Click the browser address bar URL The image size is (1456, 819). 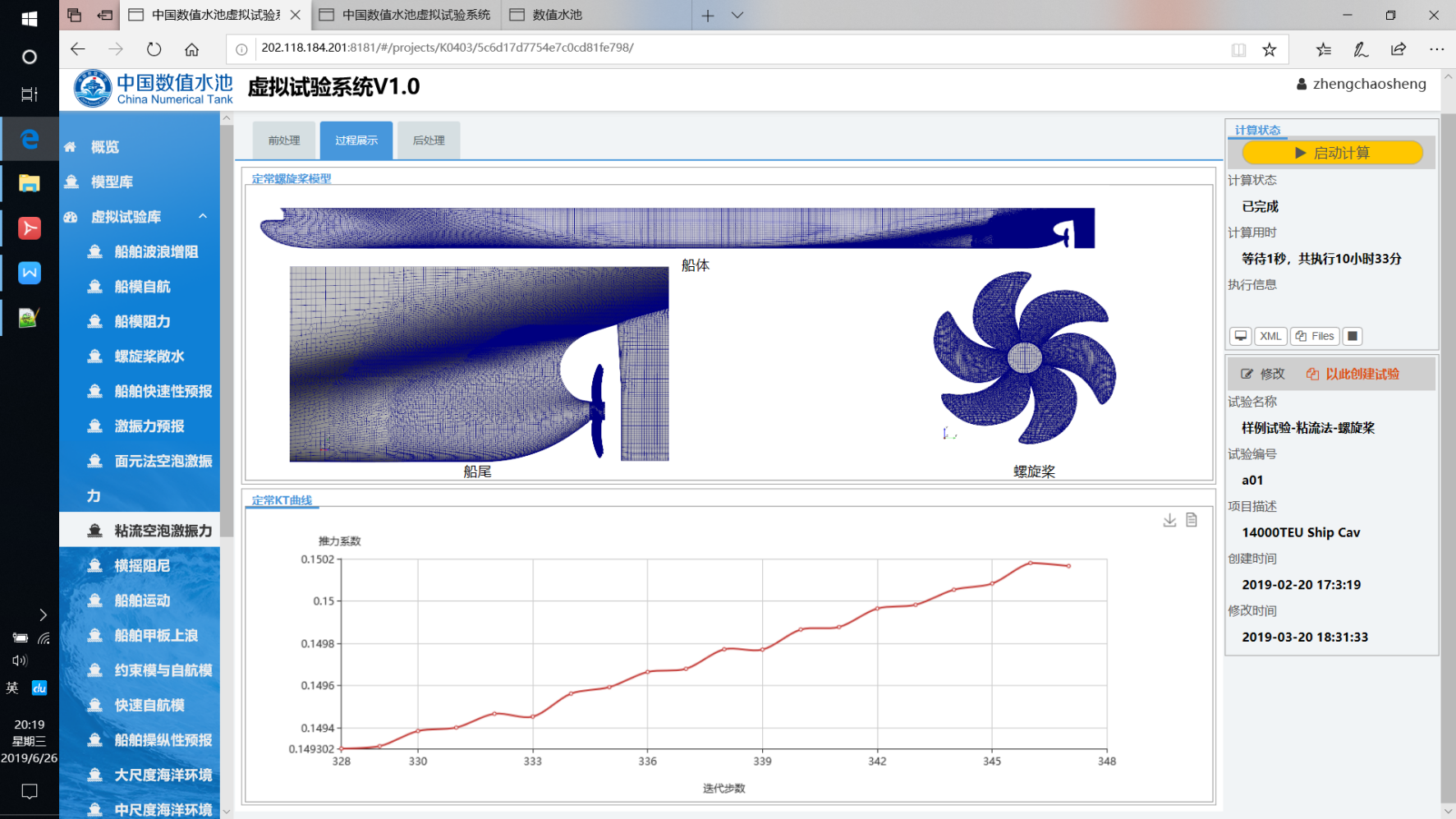[x=448, y=48]
